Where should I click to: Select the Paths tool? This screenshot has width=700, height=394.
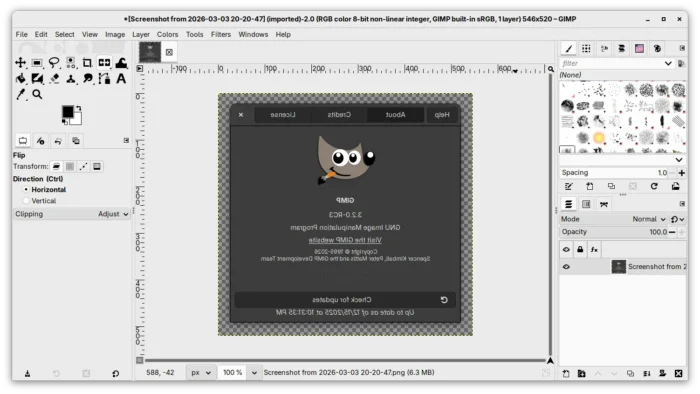(x=104, y=79)
